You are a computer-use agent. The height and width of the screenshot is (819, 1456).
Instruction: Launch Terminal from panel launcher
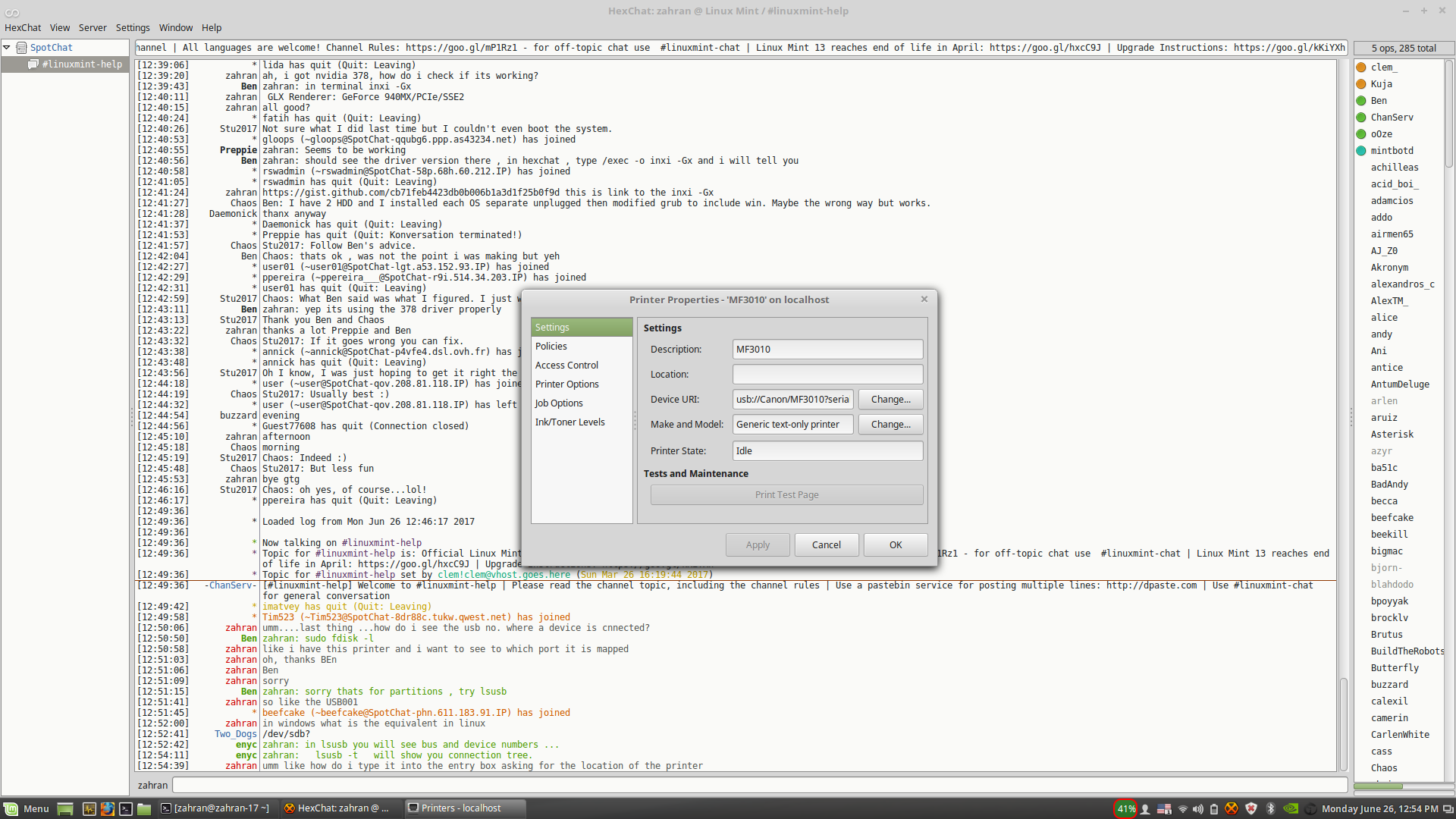(x=126, y=808)
